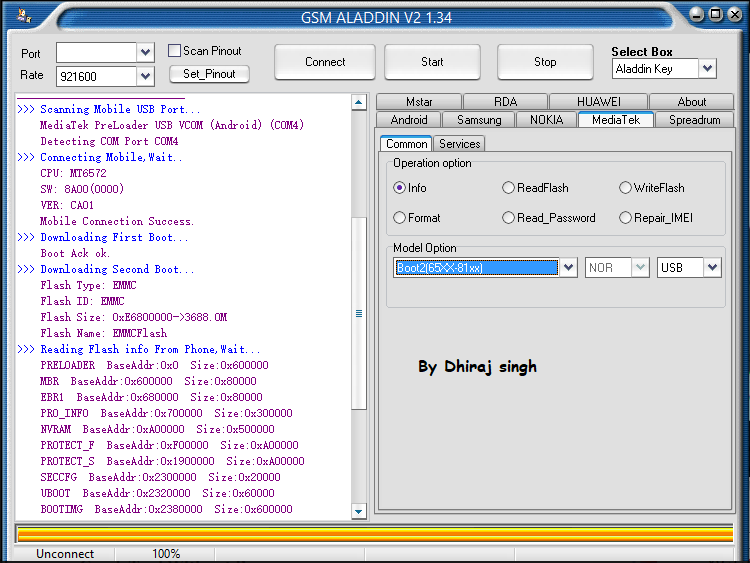Open the Port dropdown list
Viewport: 750px width, 563px height.
coord(145,52)
